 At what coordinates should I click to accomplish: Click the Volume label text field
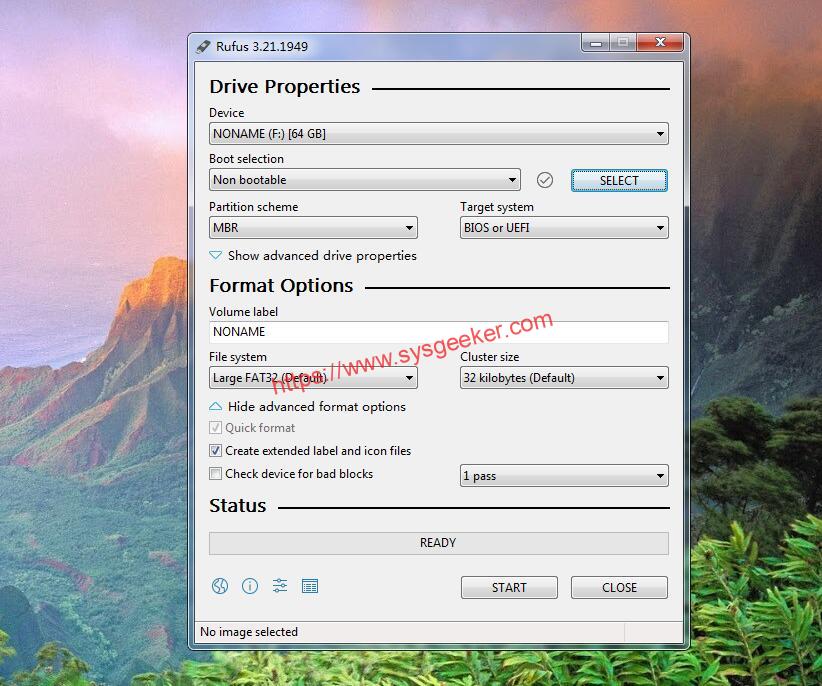[x=438, y=332]
